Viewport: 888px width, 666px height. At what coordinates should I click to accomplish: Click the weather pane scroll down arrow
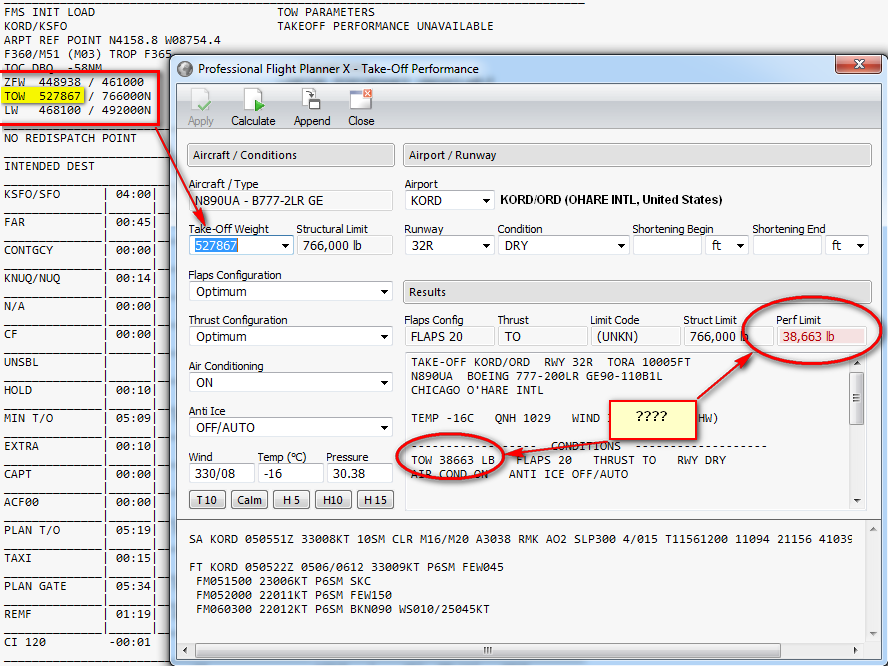[873, 634]
